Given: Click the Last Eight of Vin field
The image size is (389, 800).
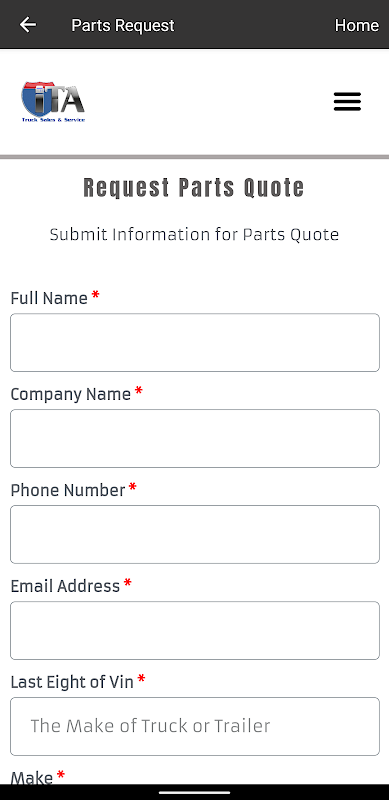Looking at the screenshot, I should tap(194, 726).
